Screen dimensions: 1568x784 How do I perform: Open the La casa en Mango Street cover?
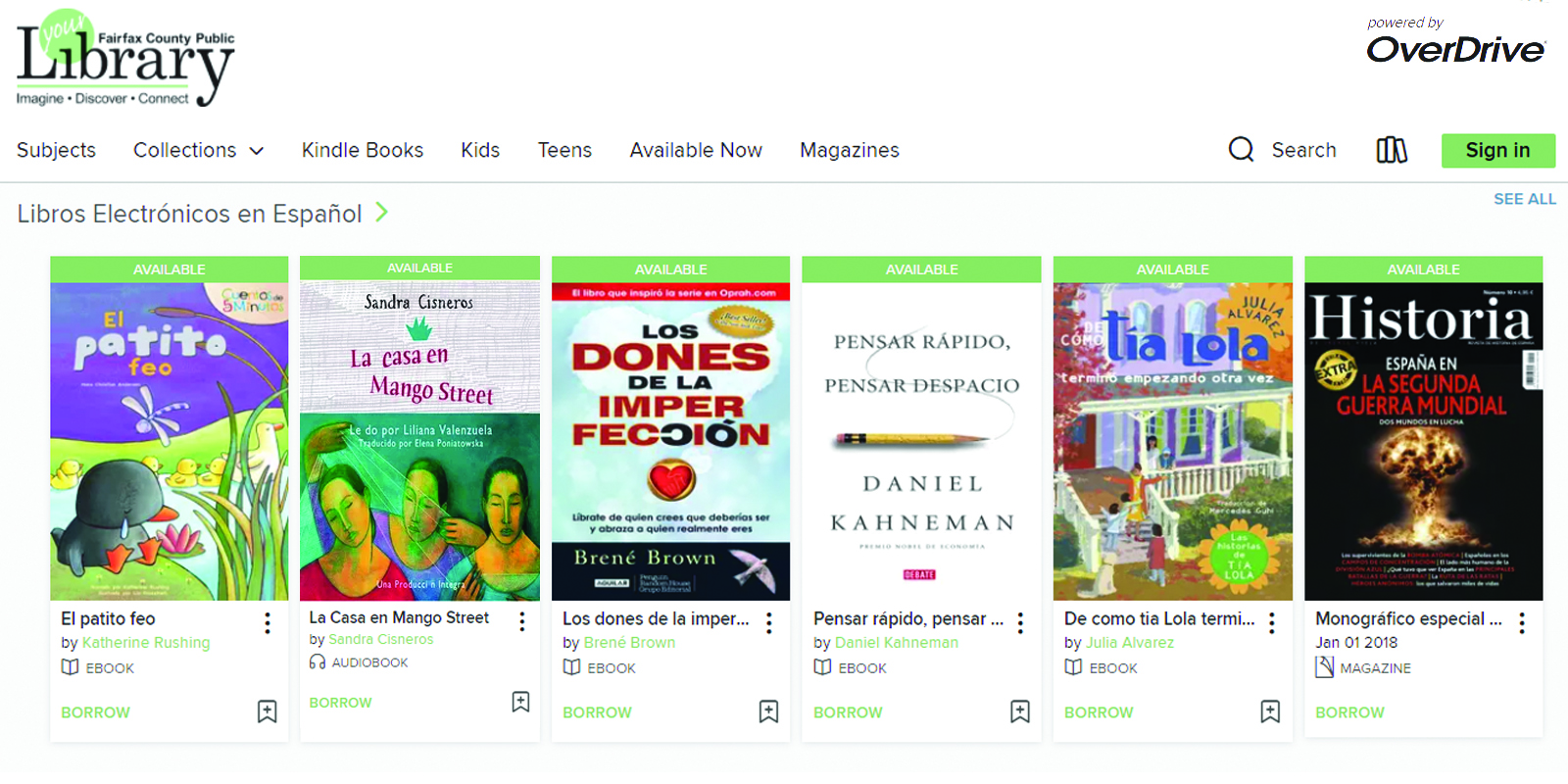pyautogui.click(x=419, y=440)
